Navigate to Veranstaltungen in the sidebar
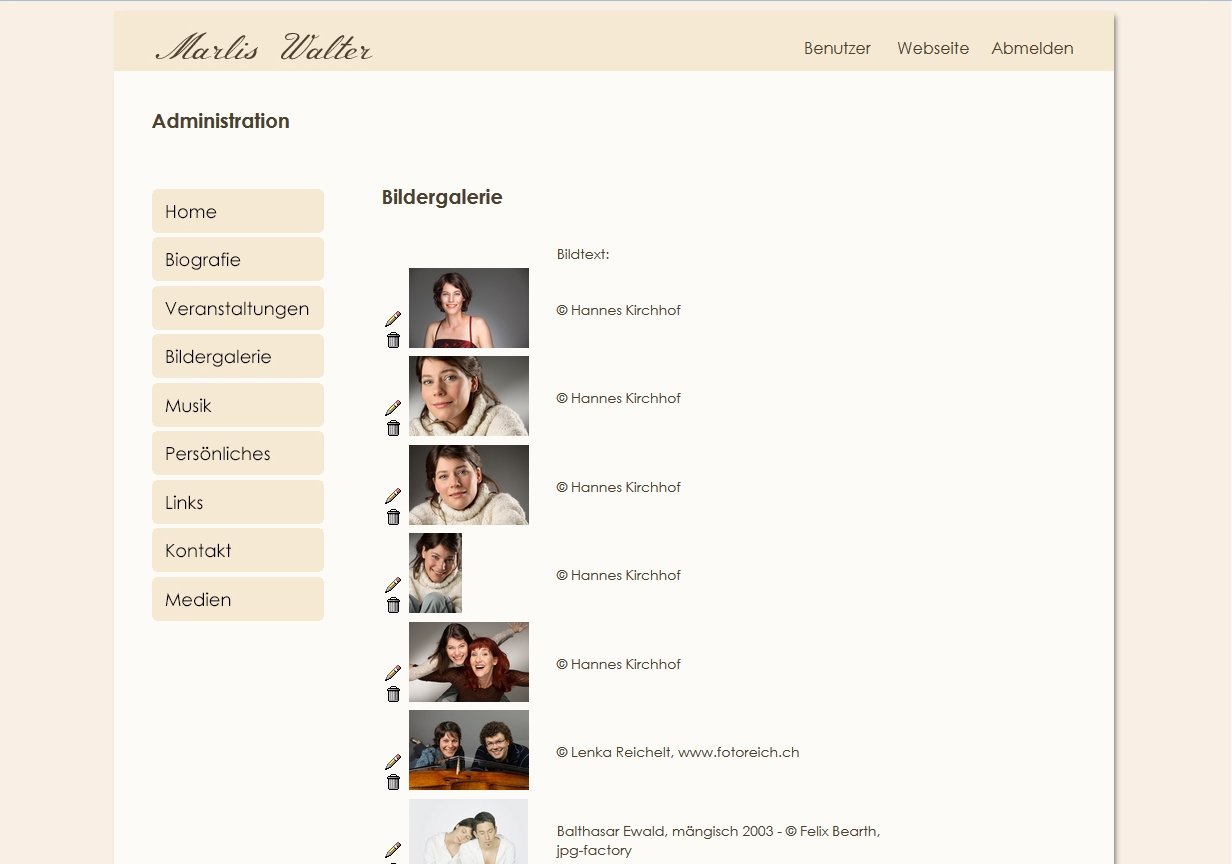Viewport: 1232px width, 864px height. pyautogui.click(x=238, y=308)
